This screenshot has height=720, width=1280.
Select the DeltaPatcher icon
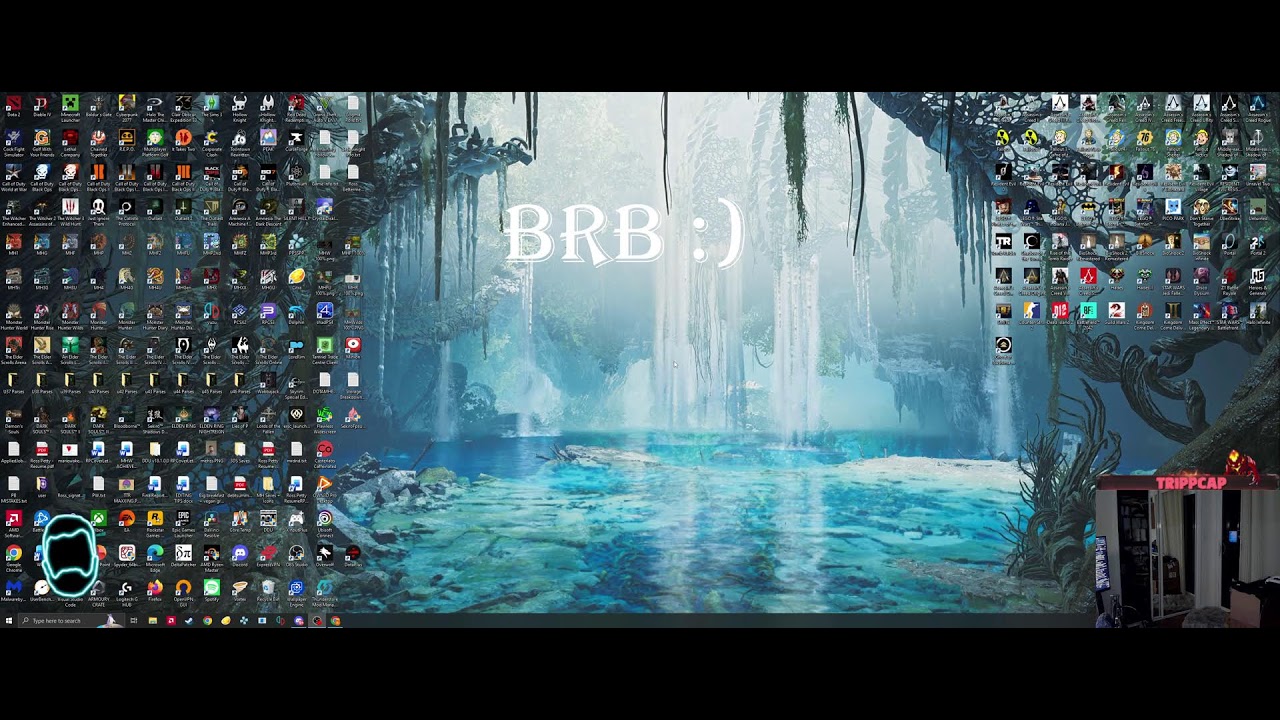point(183,556)
